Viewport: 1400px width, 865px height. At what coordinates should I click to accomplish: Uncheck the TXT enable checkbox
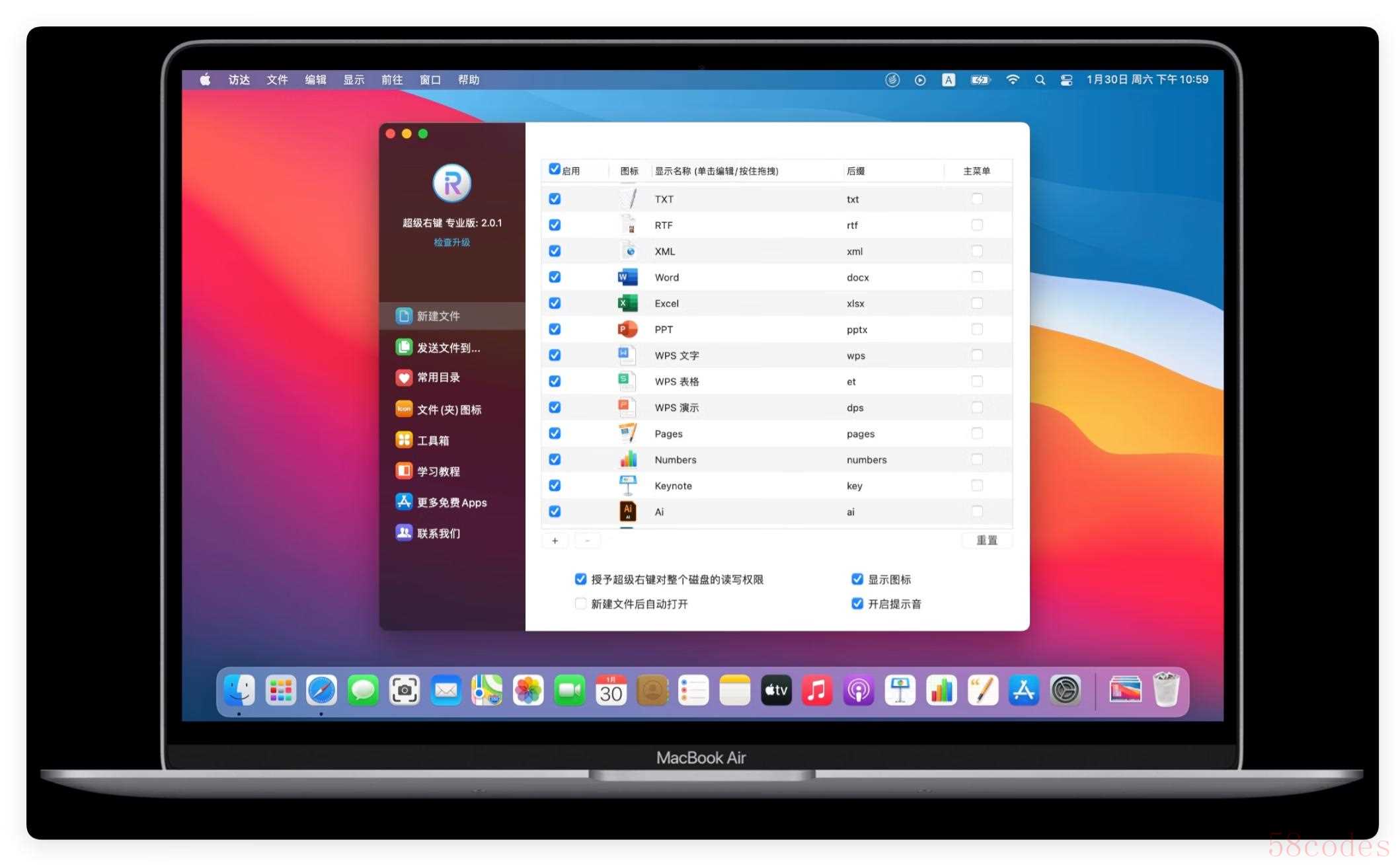pyautogui.click(x=555, y=199)
